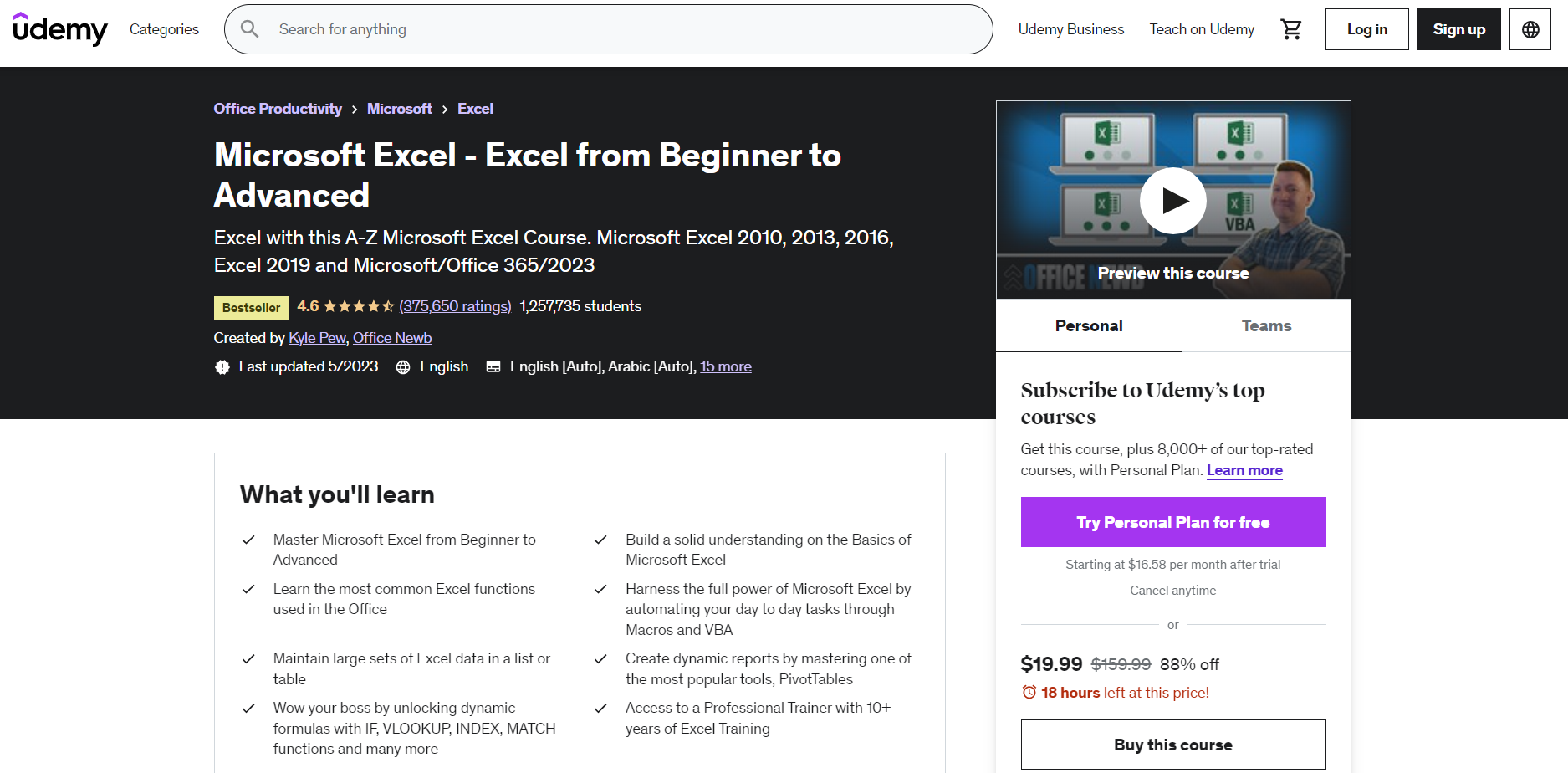
Task: Open the Office Productivity breadcrumb
Action: pos(277,108)
